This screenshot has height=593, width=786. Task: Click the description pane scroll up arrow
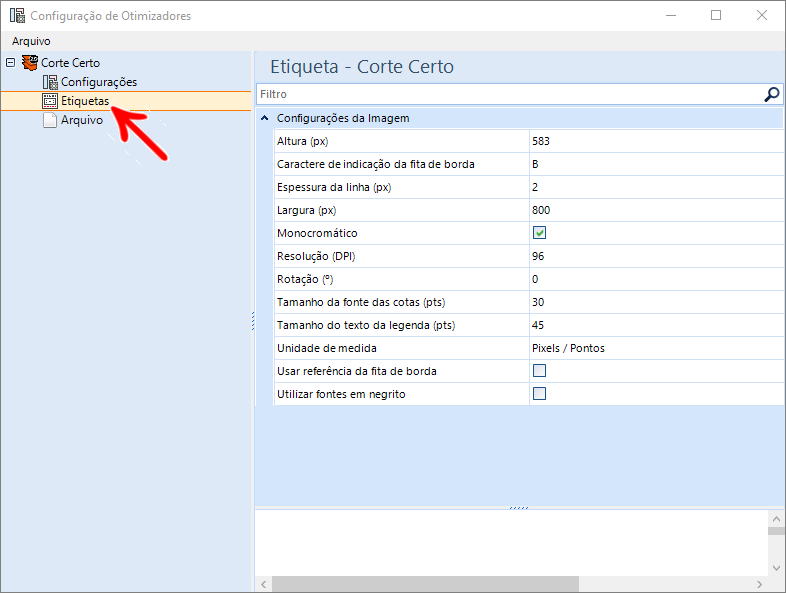(776, 519)
